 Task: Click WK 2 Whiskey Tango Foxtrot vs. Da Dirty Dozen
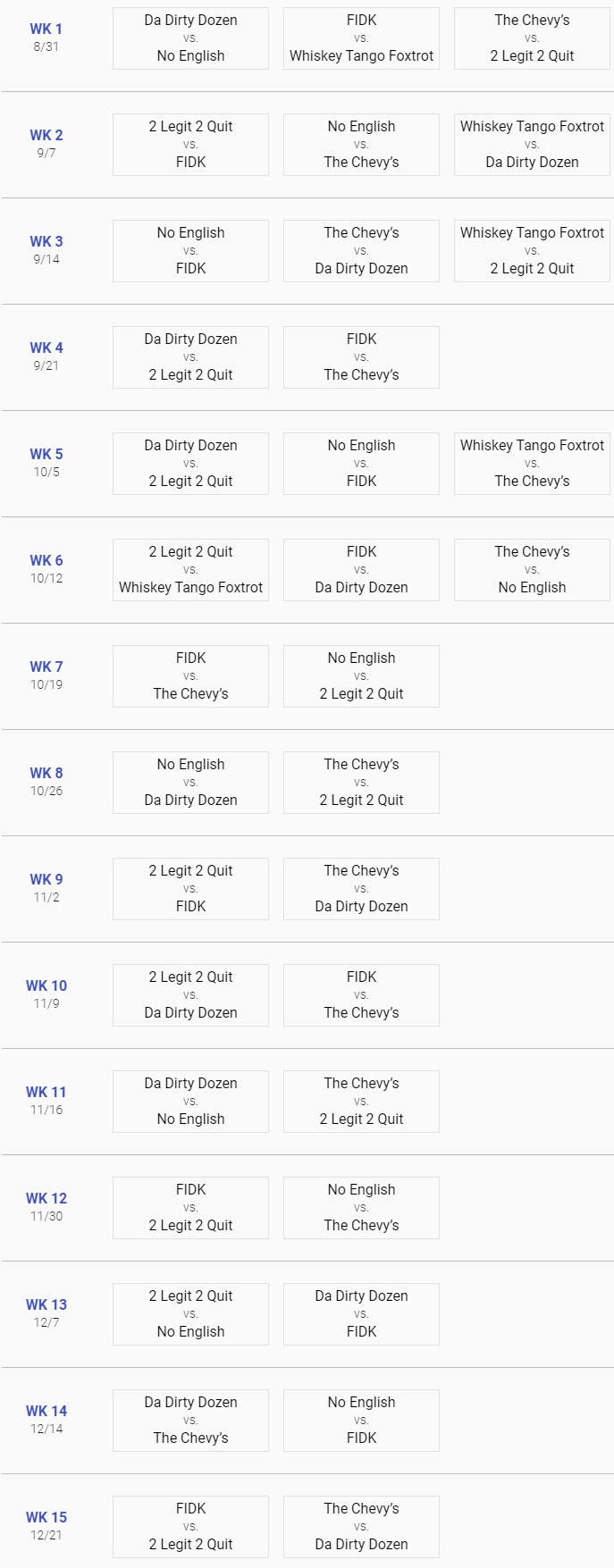[x=532, y=145]
